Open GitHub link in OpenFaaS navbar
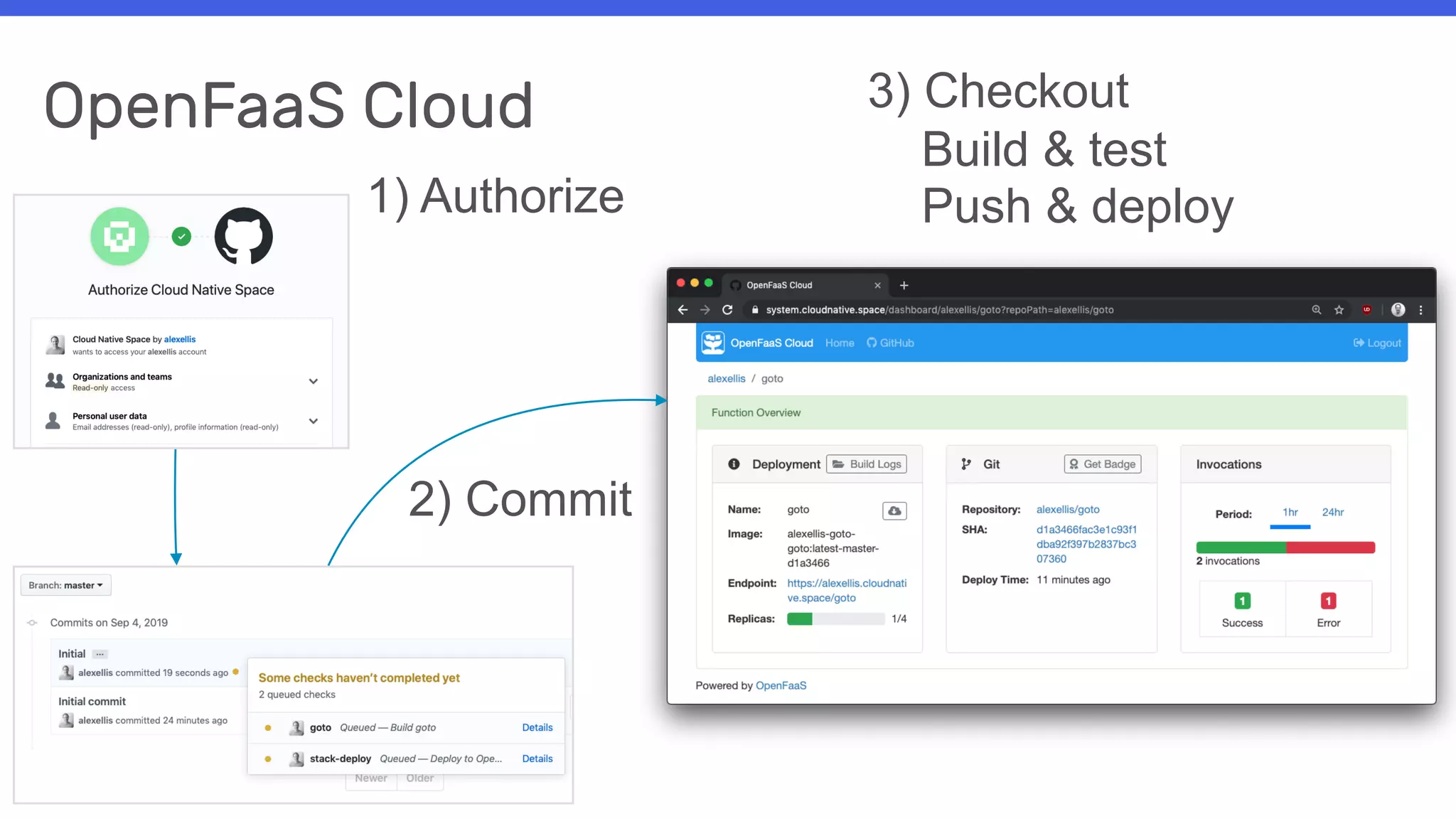The width and height of the screenshot is (1456, 819). tap(890, 343)
